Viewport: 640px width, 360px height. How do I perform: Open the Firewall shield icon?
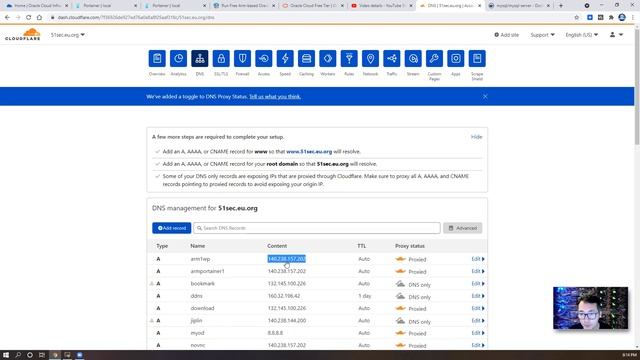pos(242,59)
